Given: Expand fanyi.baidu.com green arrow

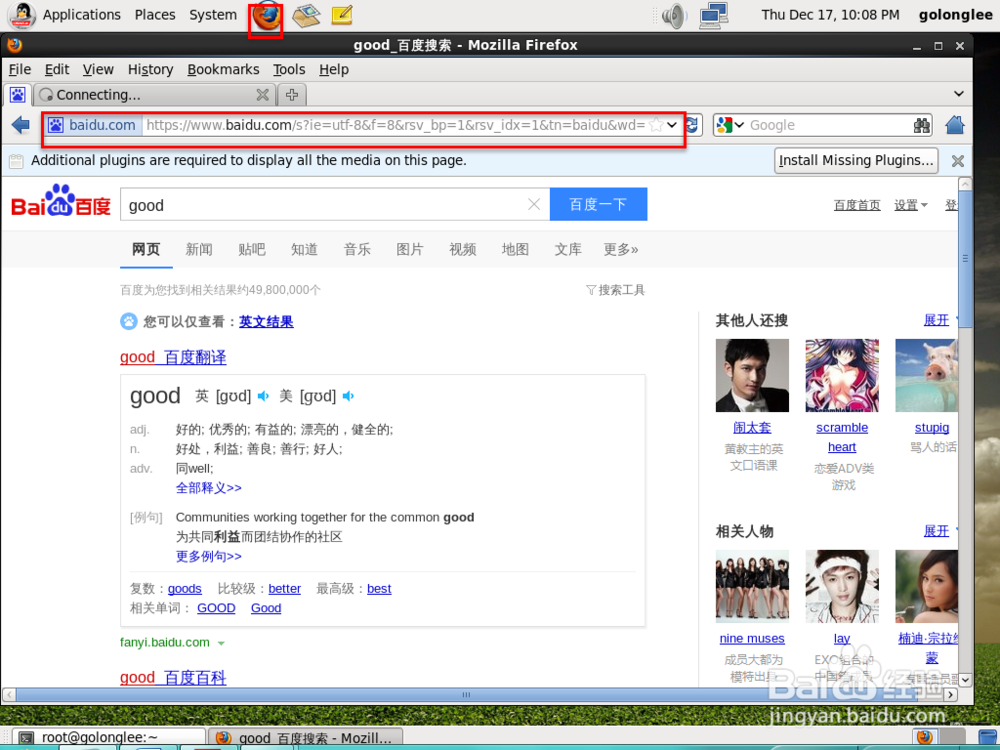Looking at the screenshot, I should (x=221, y=643).
